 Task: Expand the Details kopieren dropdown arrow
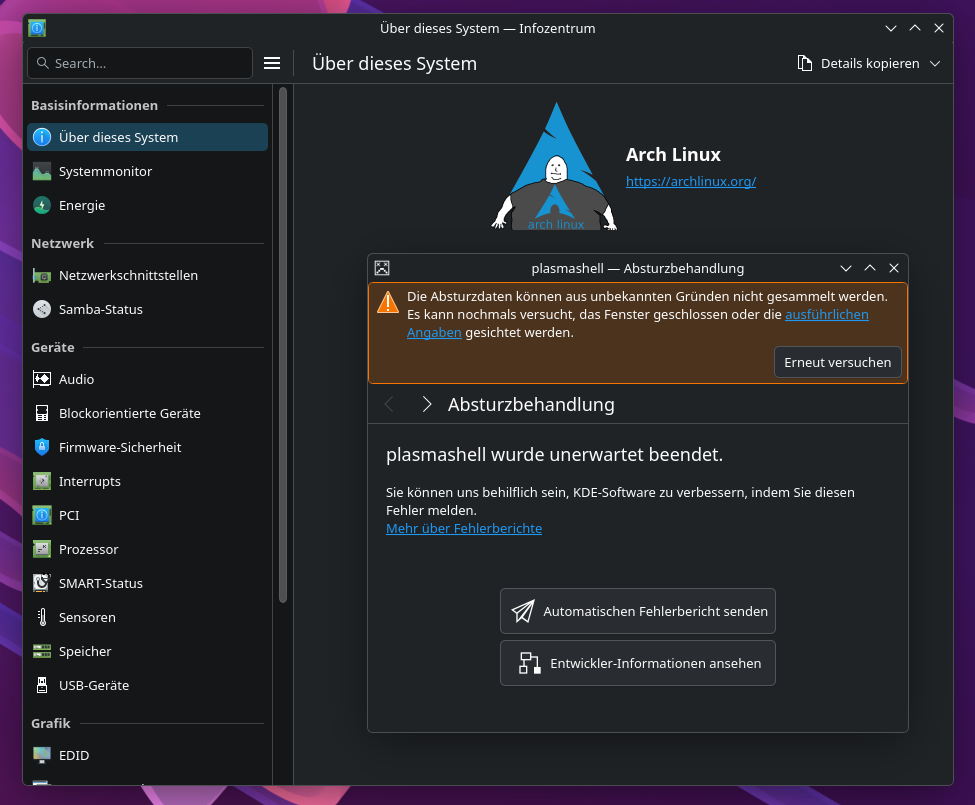935,63
